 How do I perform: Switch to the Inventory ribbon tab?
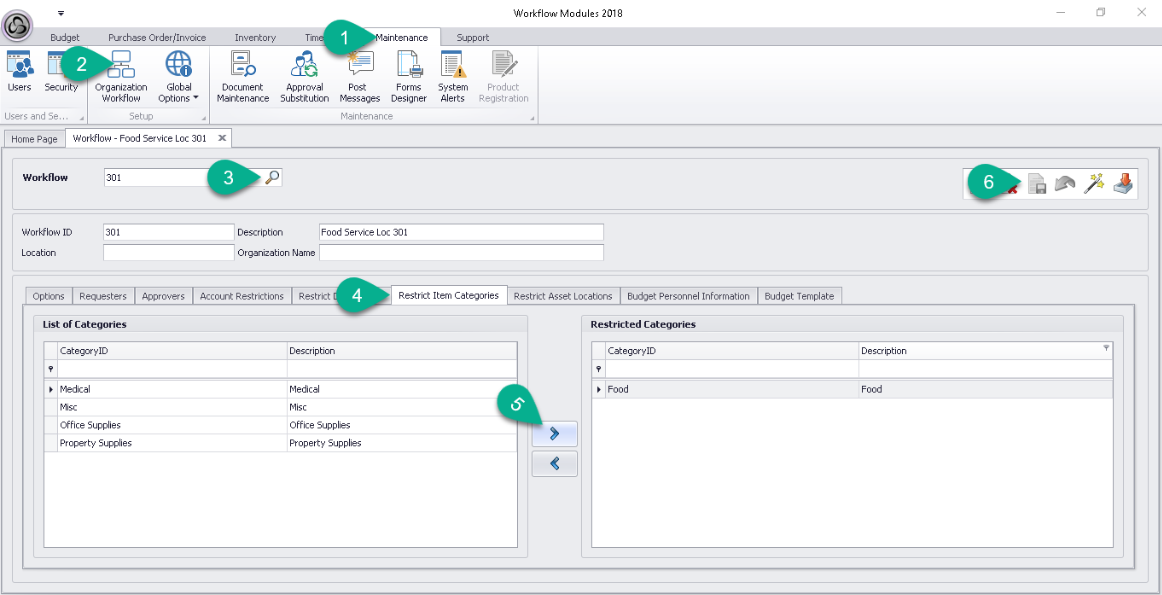tap(255, 38)
